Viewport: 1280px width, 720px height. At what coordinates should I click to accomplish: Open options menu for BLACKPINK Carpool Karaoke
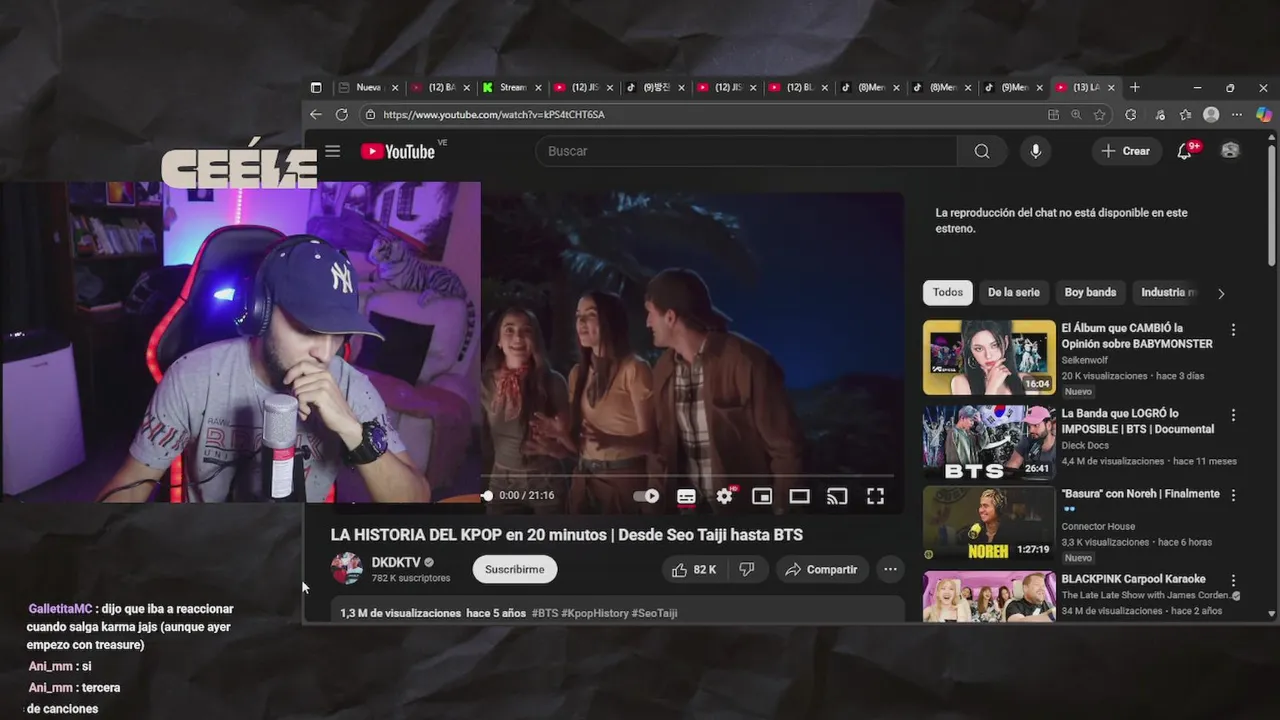[x=1233, y=580]
